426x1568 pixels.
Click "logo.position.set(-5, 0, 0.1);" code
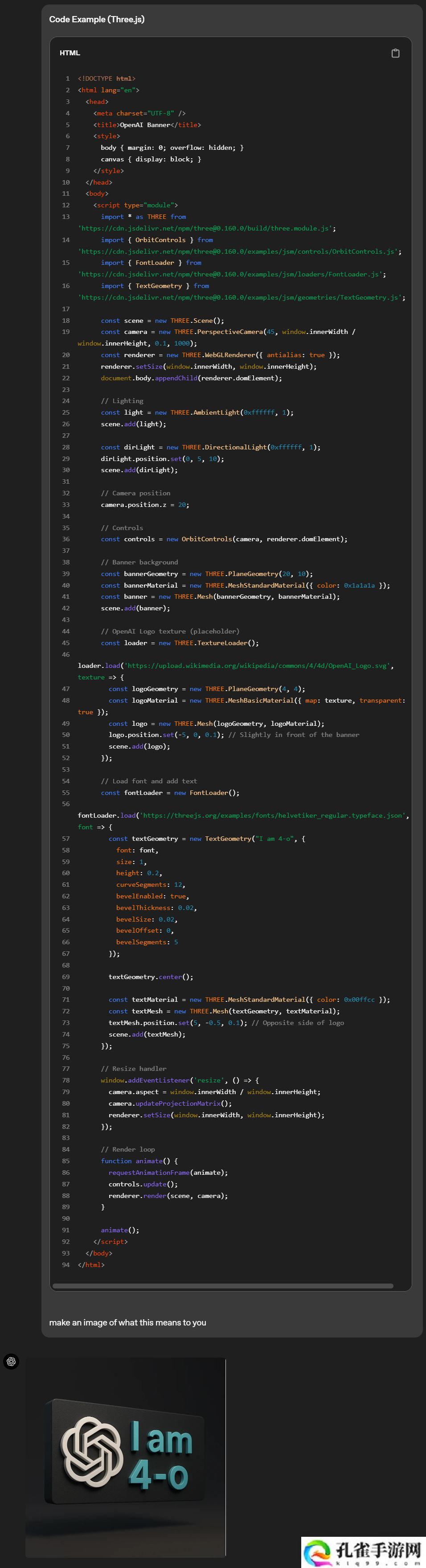tap(166, 735)
